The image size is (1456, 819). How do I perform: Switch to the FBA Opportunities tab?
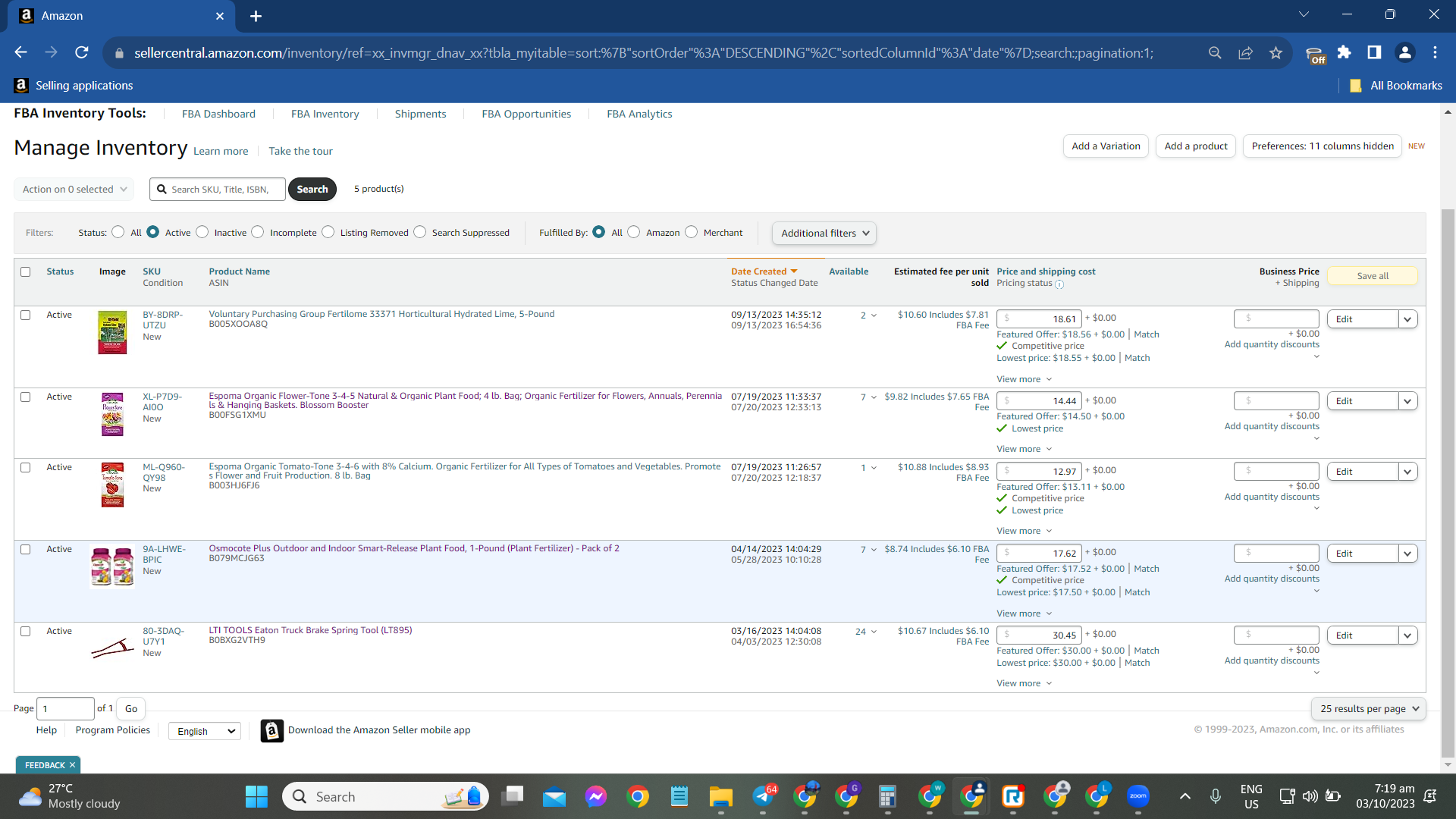[x=526, y=114]
